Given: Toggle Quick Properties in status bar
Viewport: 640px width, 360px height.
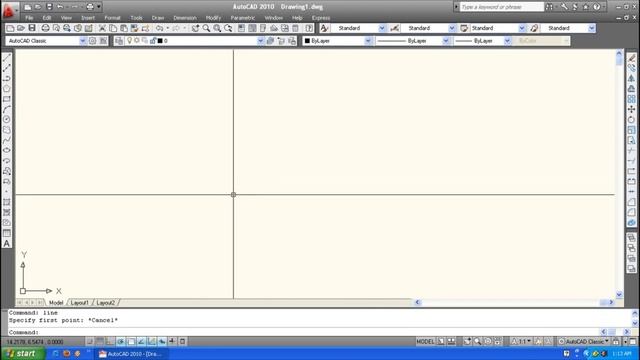Looking at the screenshot, I should [182, 341].
